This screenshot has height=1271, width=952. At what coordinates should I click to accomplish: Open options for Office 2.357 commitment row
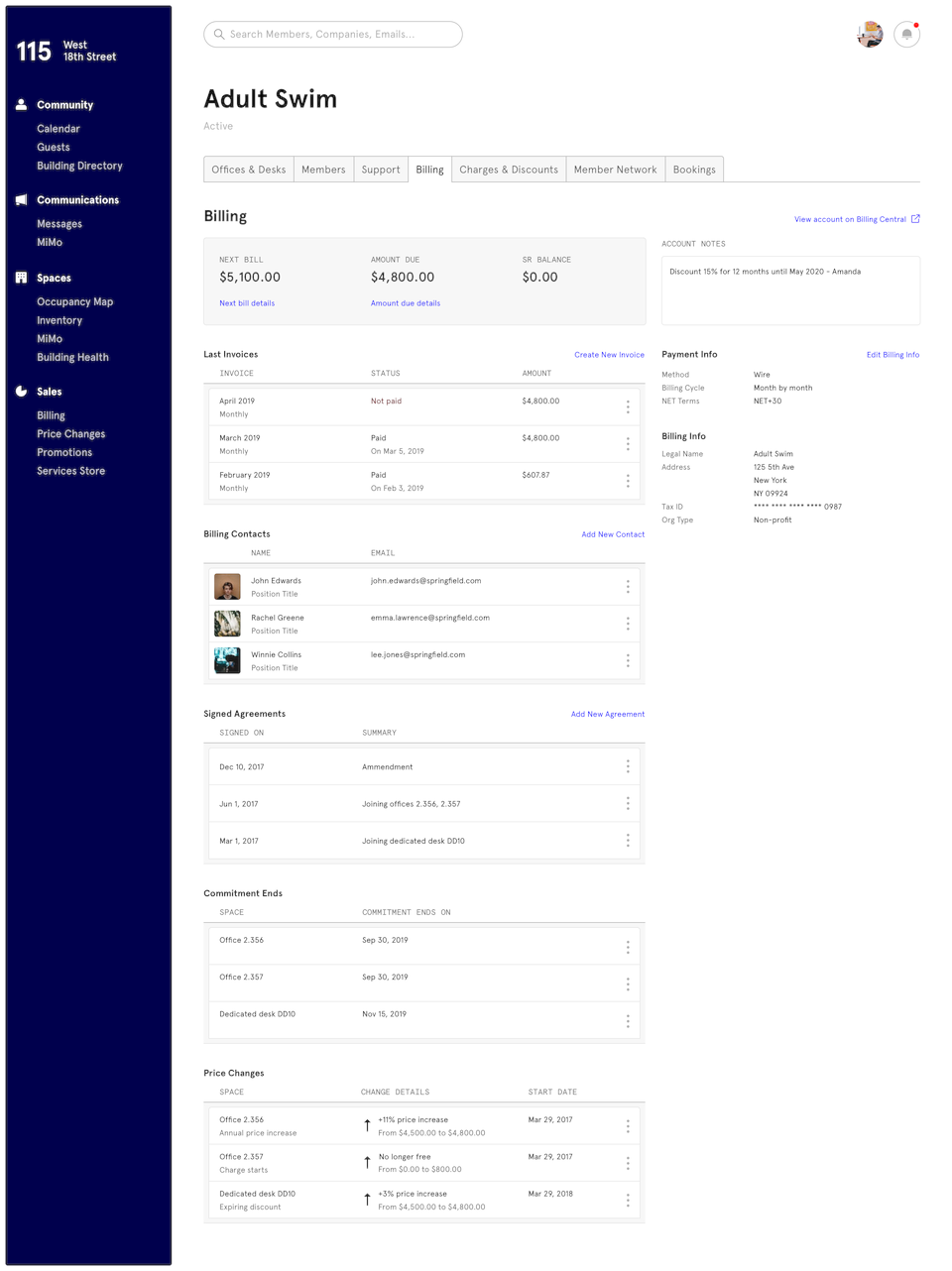point(628,983)
